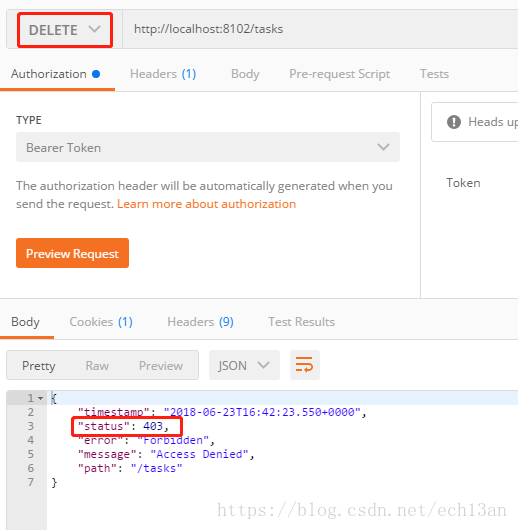Viewport: 518px width, 530px height.
Task: Switch to the Authorization tab
Action: pyautogui.click(x=55, y=74)
